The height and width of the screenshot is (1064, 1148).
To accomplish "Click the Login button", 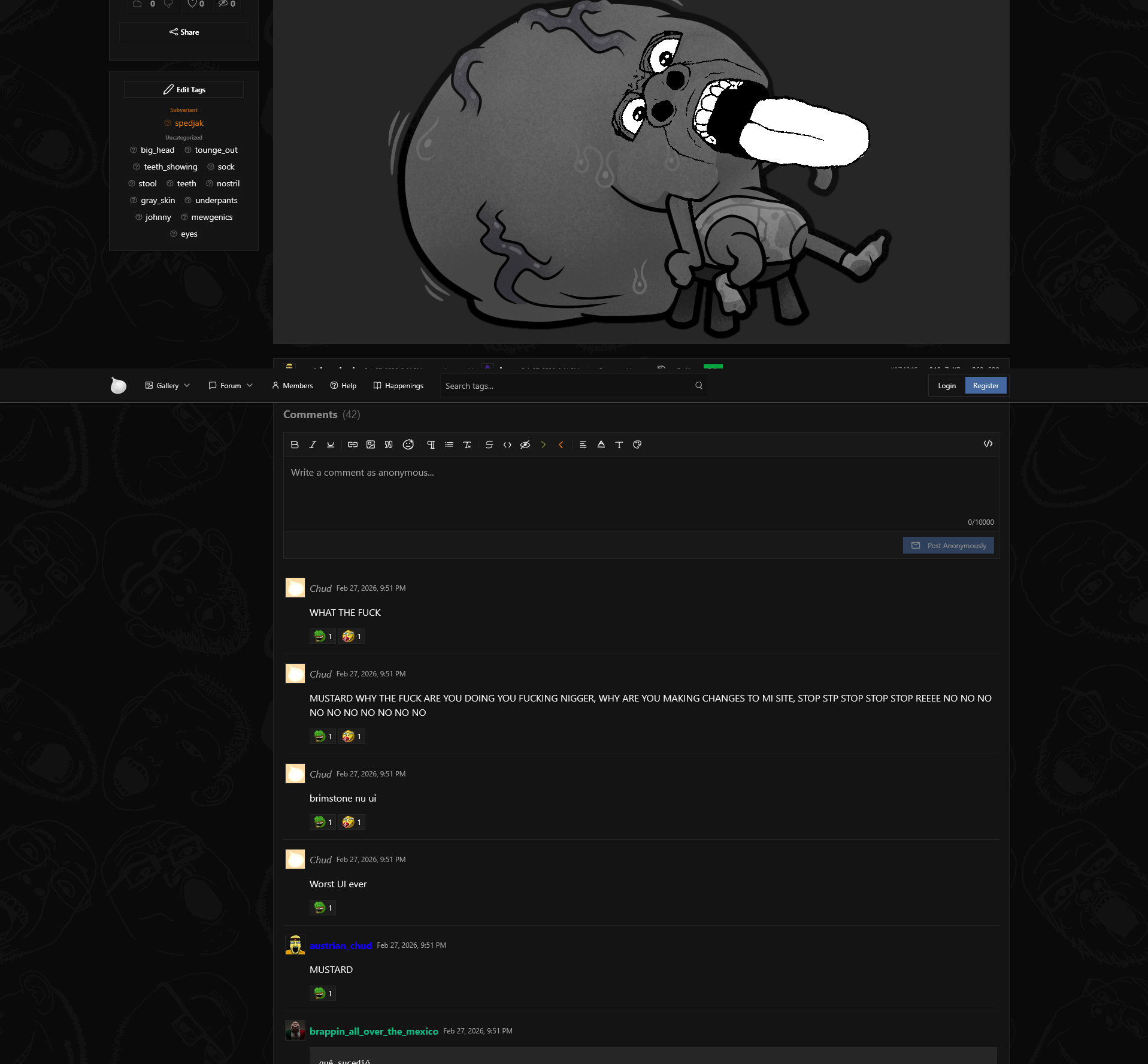I will (947, 386).
